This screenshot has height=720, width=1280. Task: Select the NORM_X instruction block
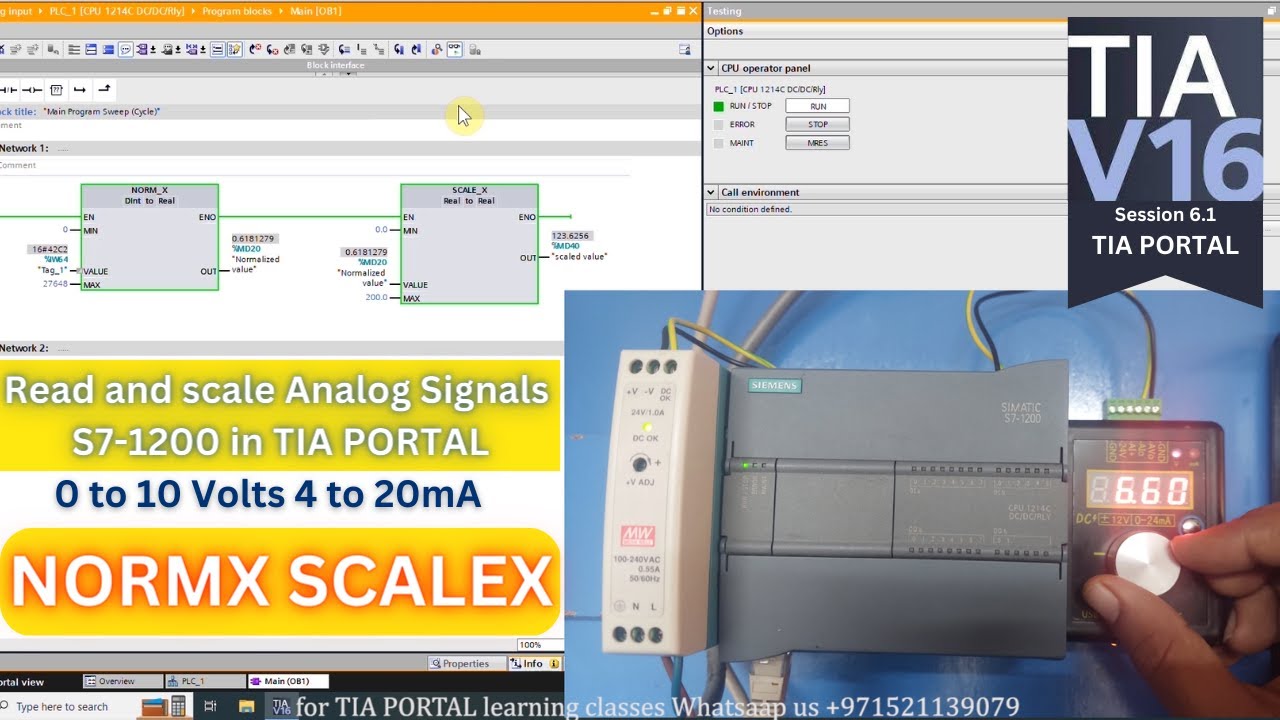coord(149,237)
